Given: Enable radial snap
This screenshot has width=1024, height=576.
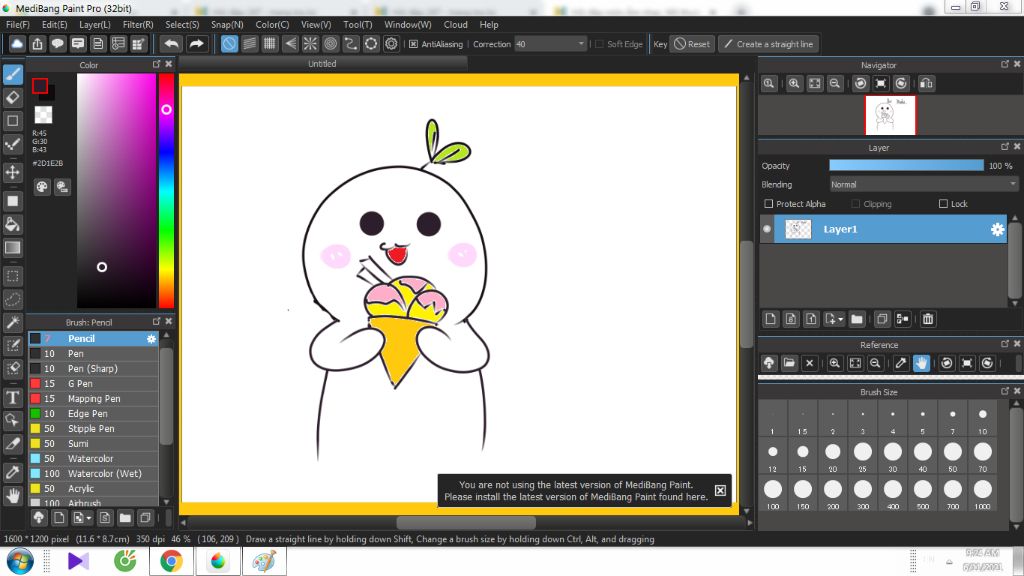Looking at the screenshot, I should pyautogui.click(x=310, y=44).
